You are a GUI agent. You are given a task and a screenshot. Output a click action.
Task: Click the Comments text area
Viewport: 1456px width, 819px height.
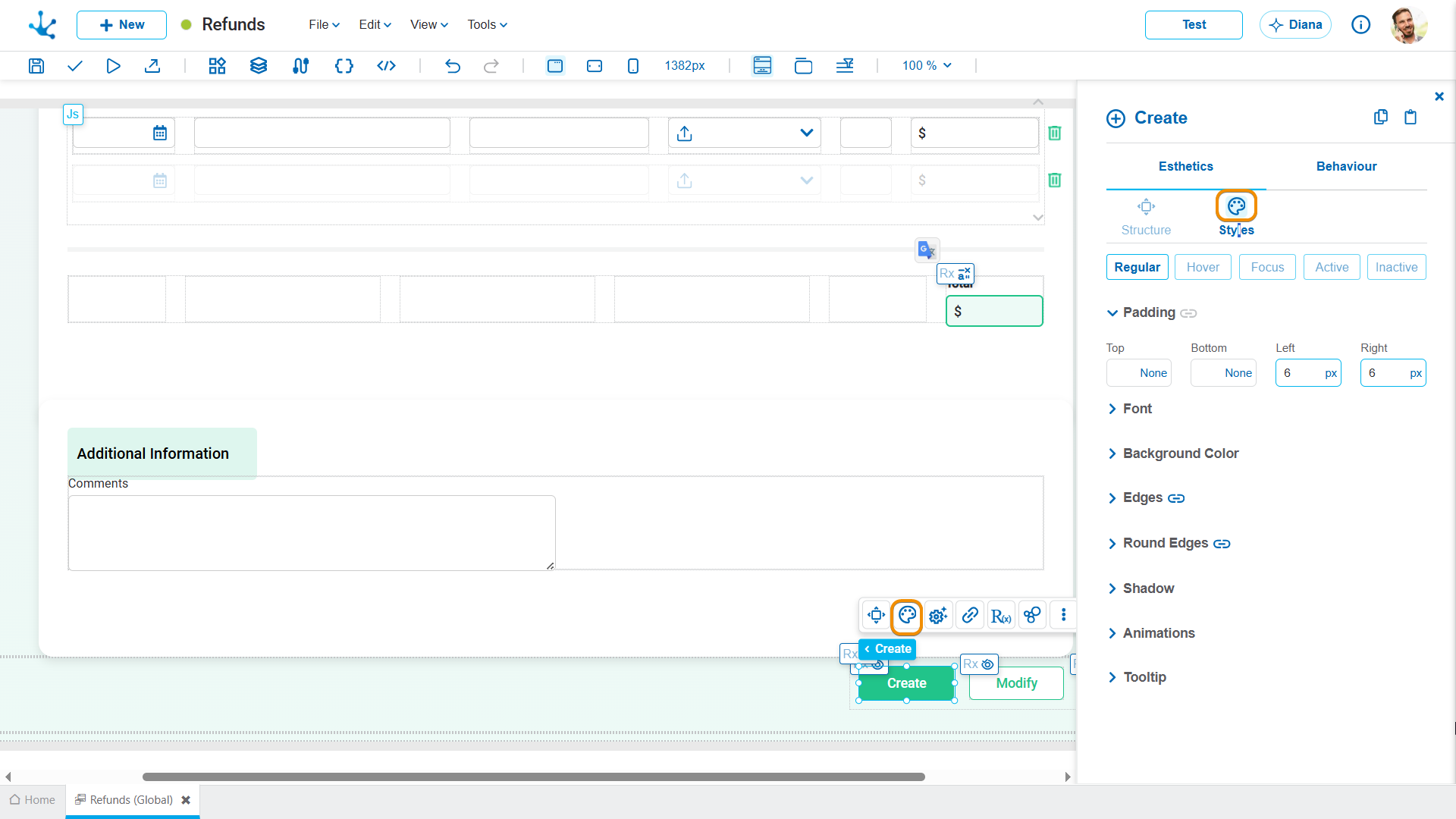(312, 533)
